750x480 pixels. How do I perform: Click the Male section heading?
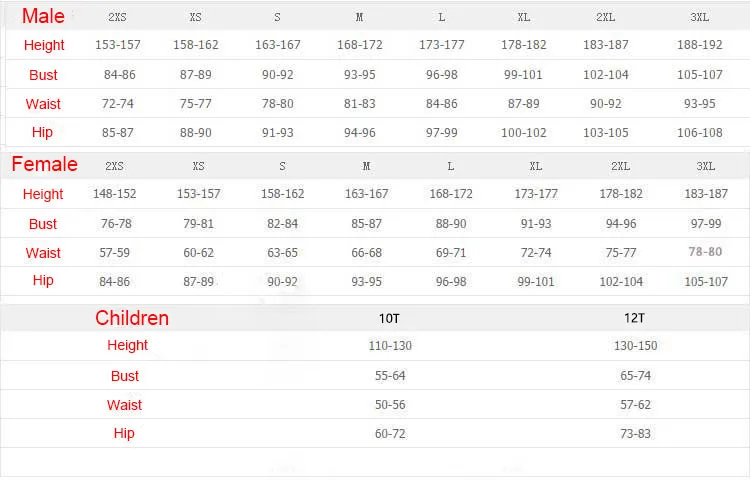click(43, 16)
